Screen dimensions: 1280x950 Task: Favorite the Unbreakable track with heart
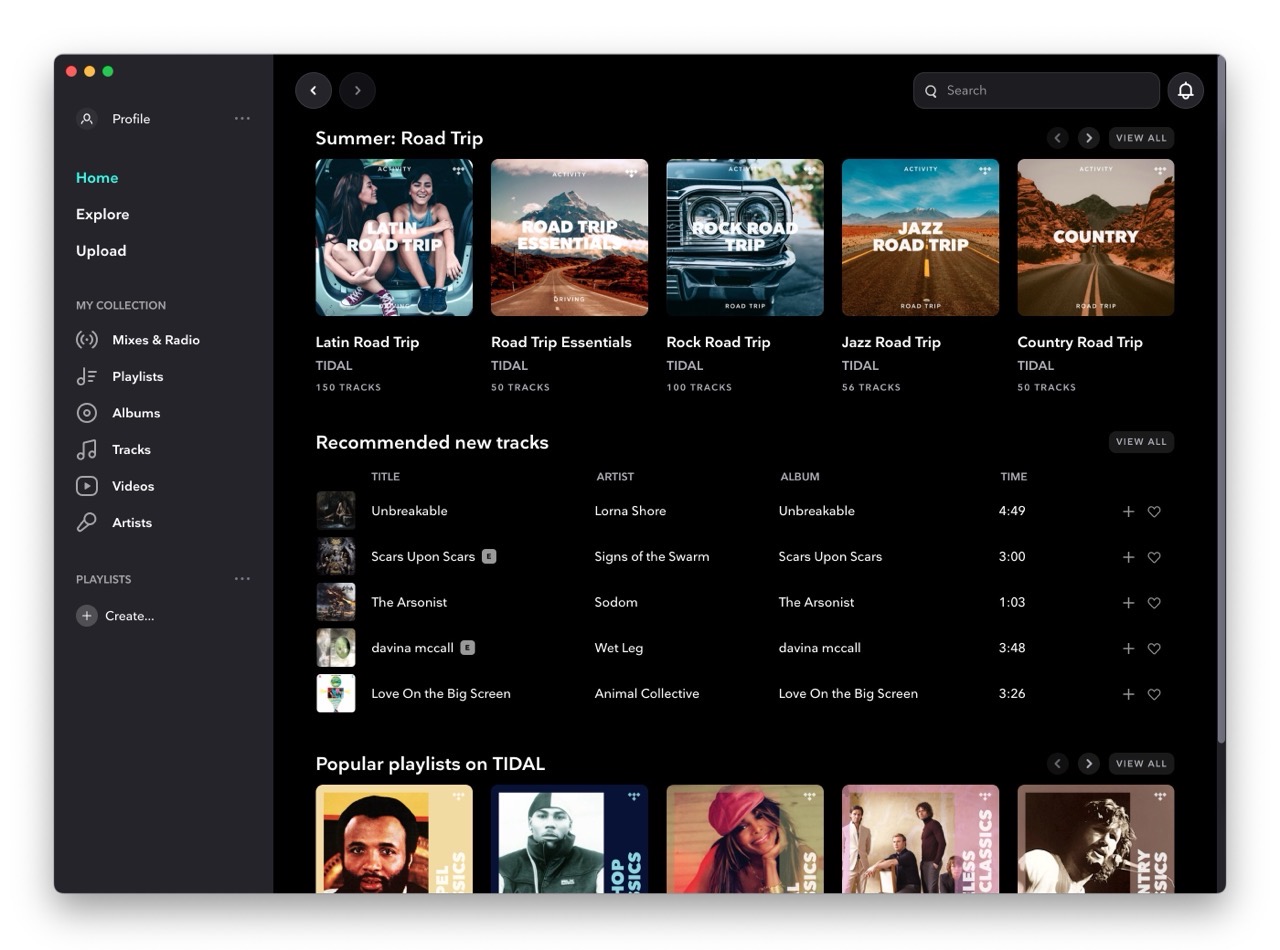(1154, 511)
